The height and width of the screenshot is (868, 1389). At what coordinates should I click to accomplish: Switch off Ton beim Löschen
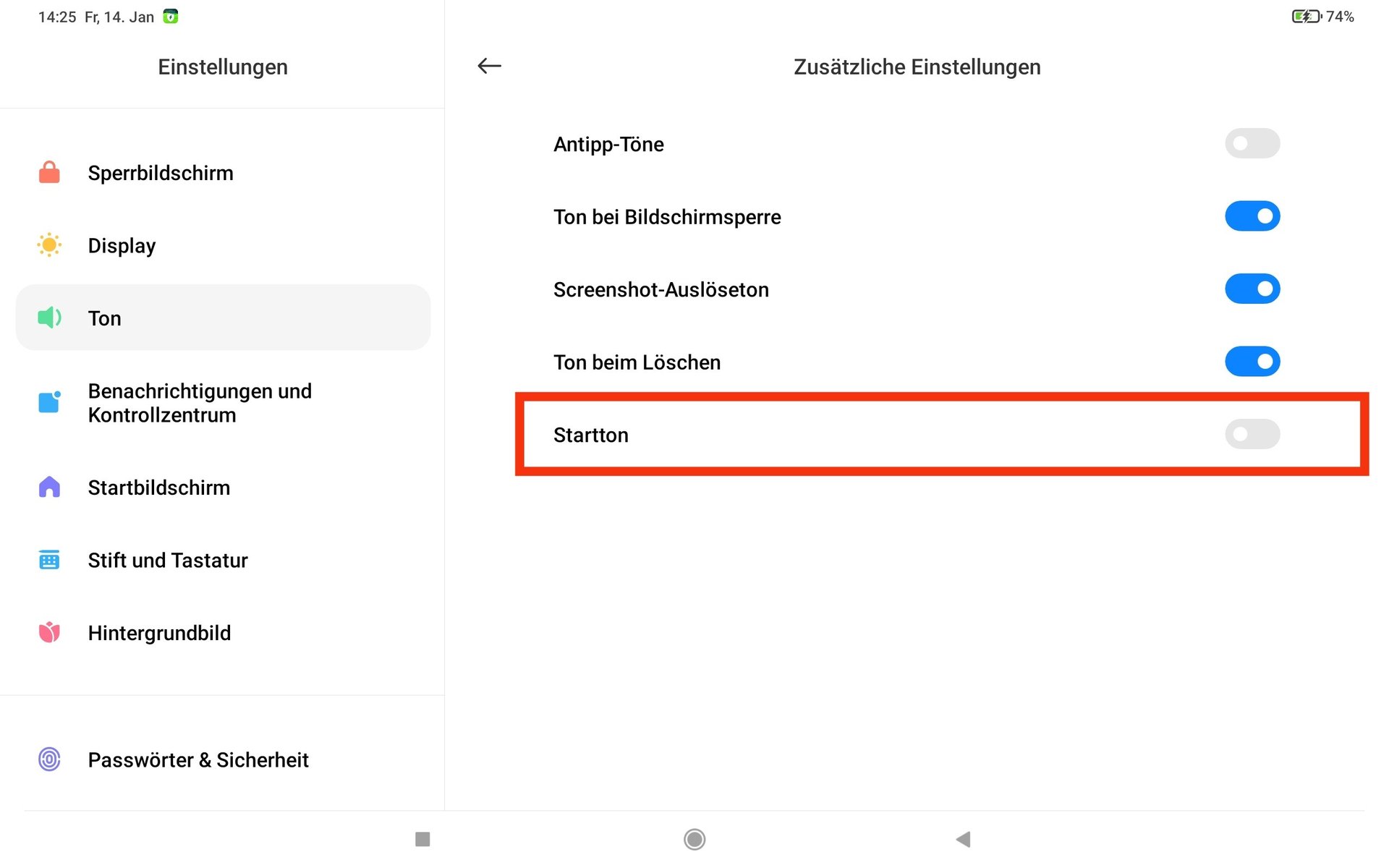(1252, 361)
